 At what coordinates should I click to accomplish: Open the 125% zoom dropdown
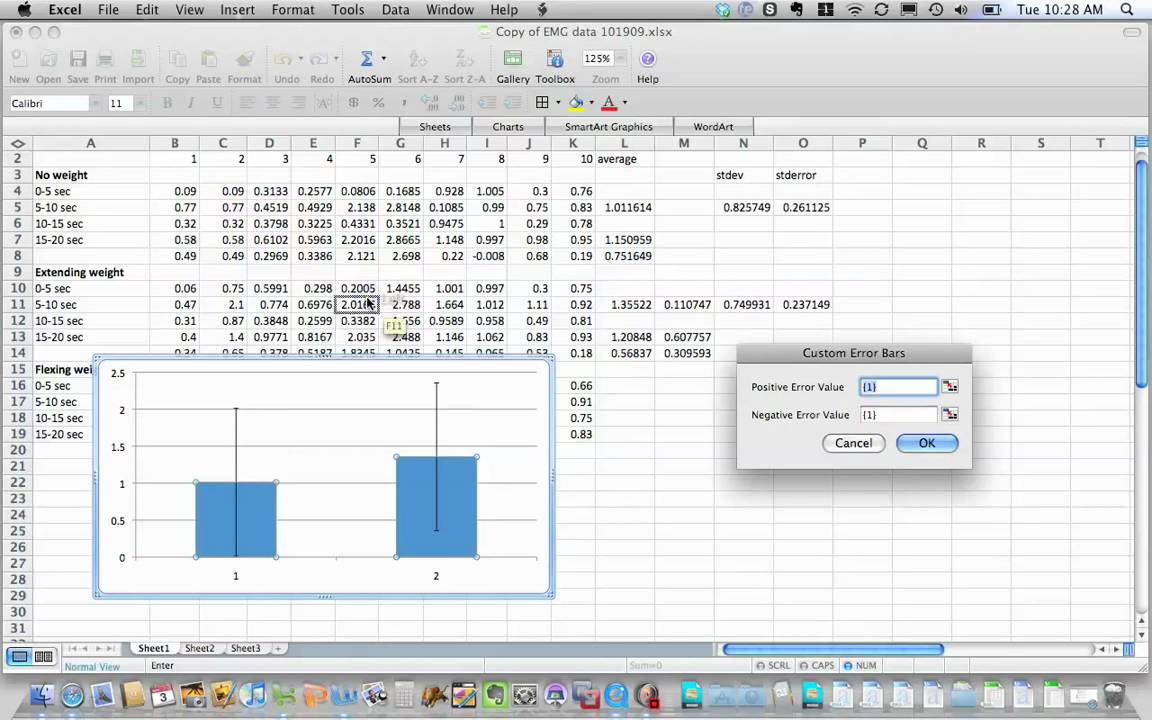point(621,58)
